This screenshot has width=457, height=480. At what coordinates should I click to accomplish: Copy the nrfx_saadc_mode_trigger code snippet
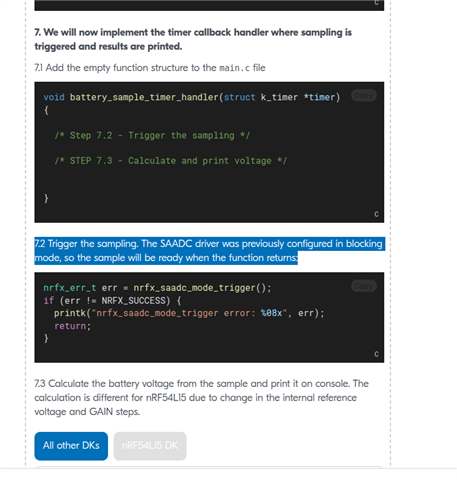click(x=364, y=286)
